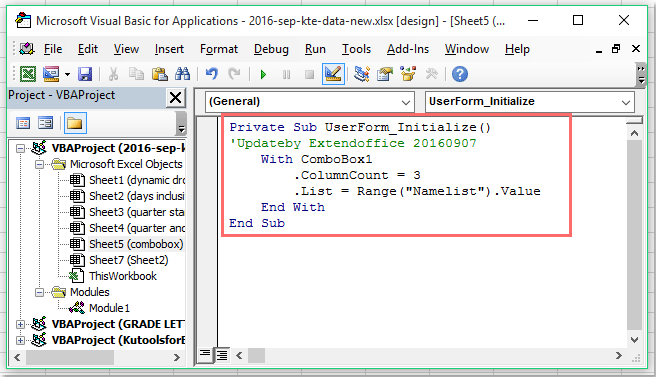
Task: Open the Properties Window toolbar icon
Action: 385,74
